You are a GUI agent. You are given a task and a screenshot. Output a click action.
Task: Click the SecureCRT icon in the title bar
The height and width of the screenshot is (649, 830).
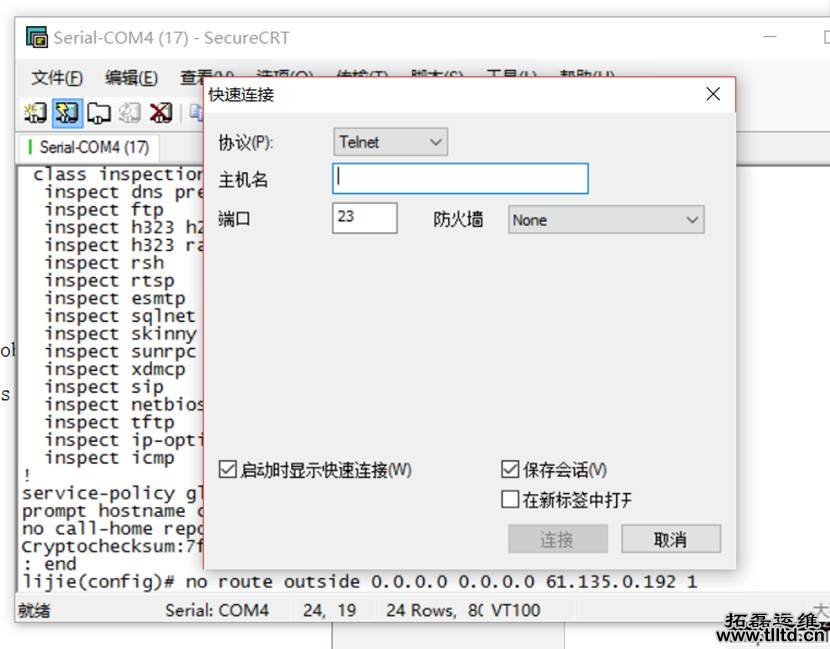tap(33, 36)
